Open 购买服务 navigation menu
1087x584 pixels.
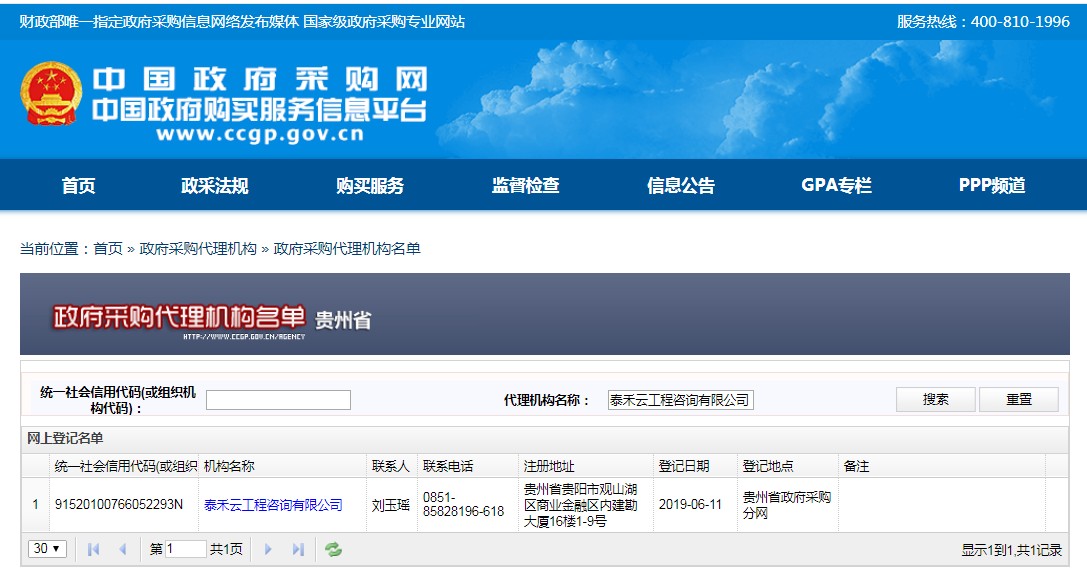coord(369,185)
